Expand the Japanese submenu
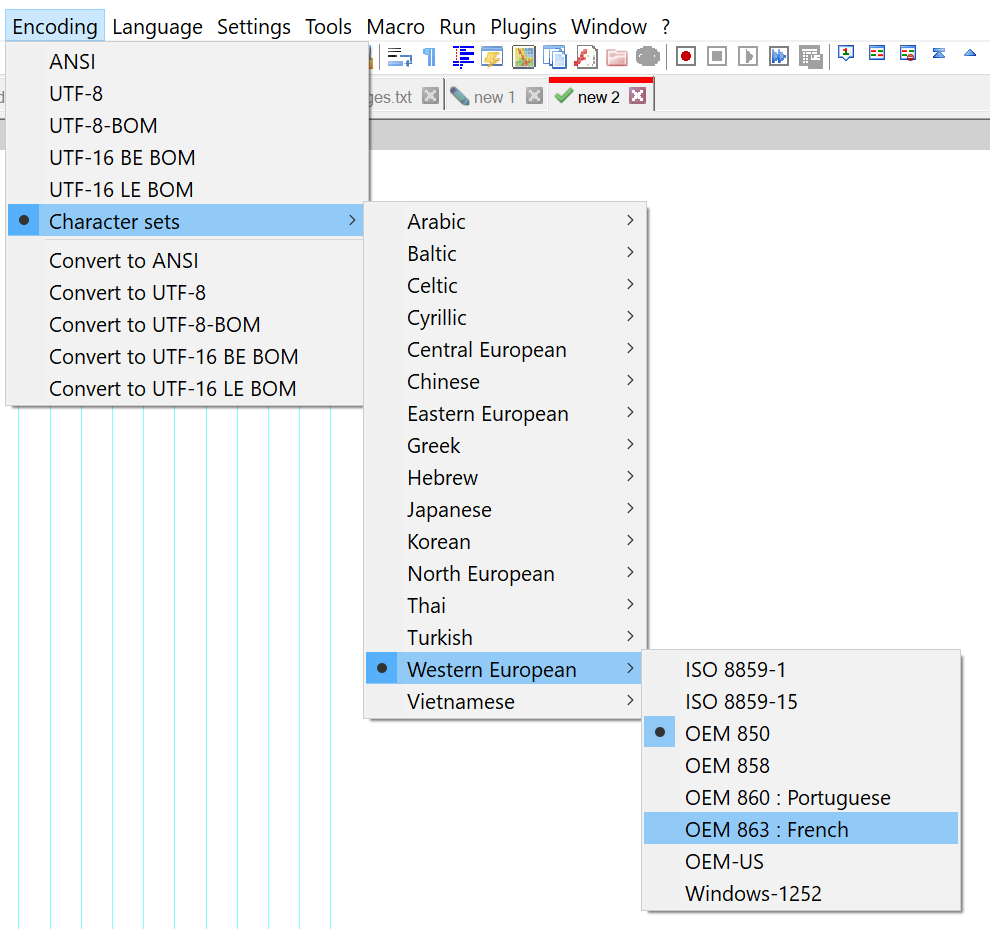The width and height of the screenshot is (990, 929). pos(505,510)
